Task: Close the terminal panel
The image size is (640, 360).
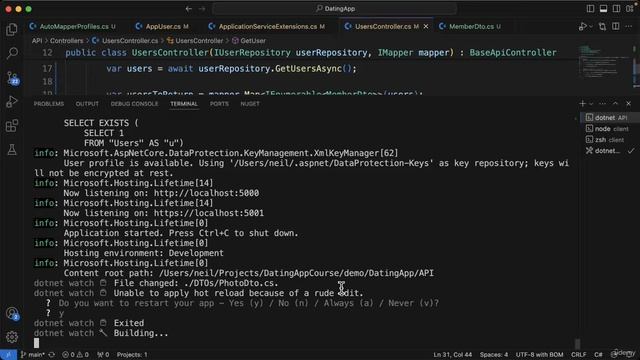Action: coord(629,104)
